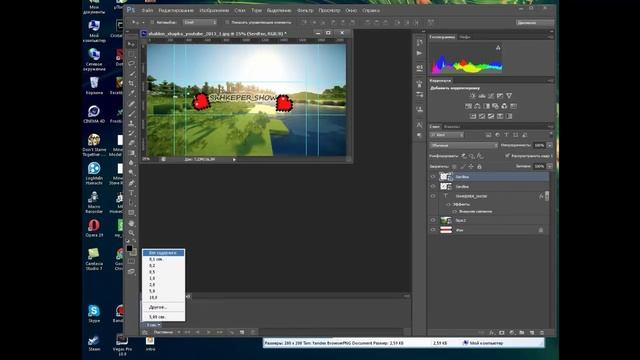Add a Levels adjustment layer
This screenshot has width=640, height=360.
point(482,96)
